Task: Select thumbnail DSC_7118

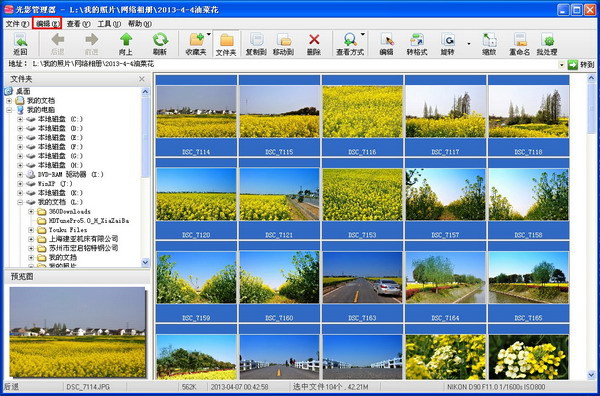Action: (x=528, y=116)
